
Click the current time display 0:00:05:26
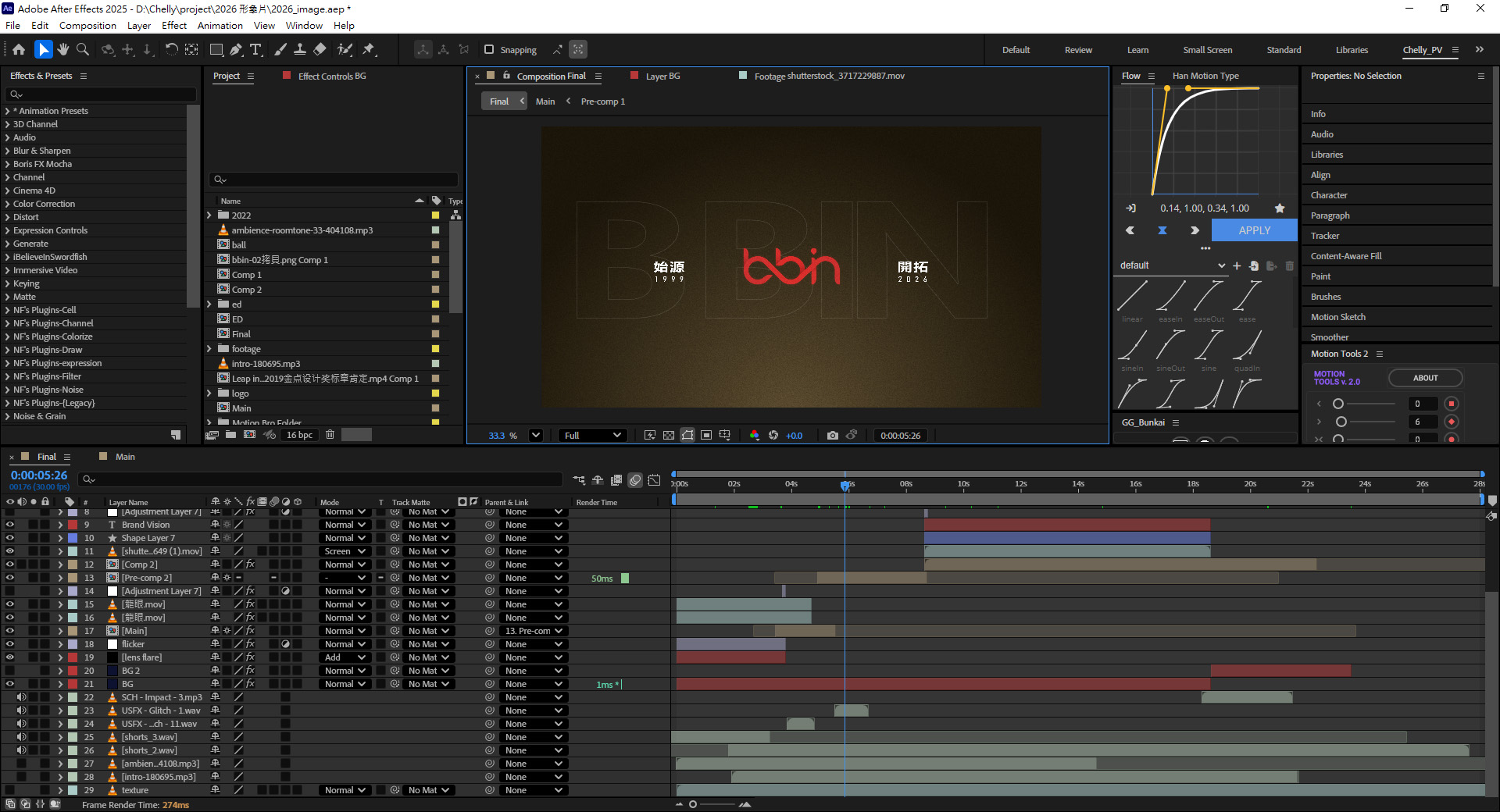(x=39, y=475)
